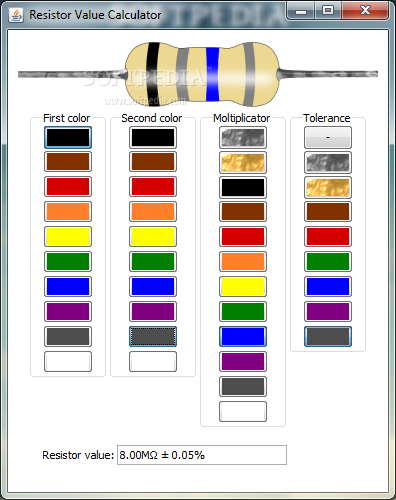Viewport: 396px width, 500px height.
Task: Set Moltiplicator to black
Action: [243, 187]
